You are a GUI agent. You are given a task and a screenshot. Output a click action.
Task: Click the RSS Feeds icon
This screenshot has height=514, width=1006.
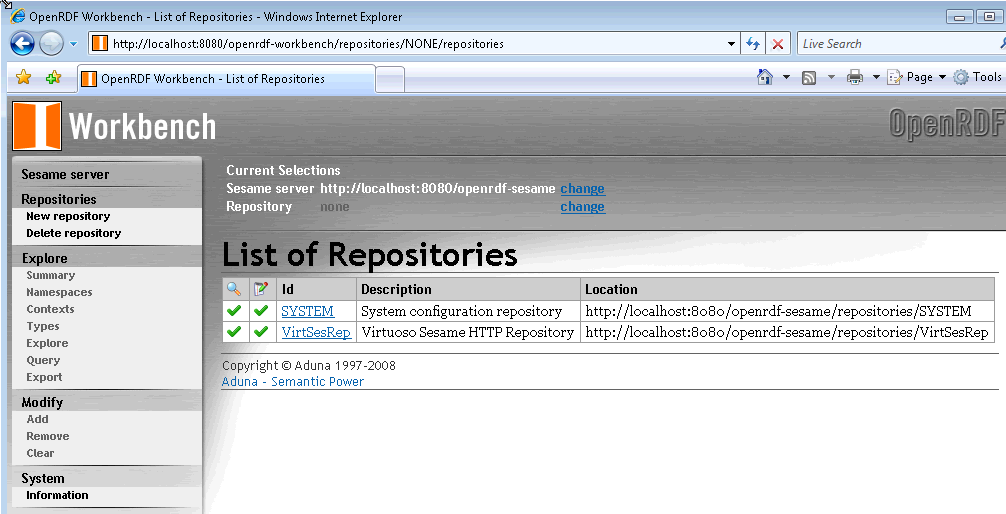pos(809,77)
